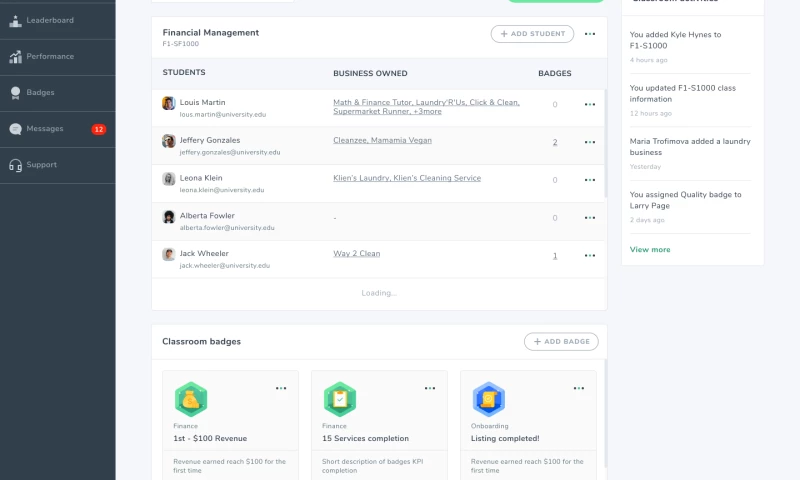The height and width of the screenshot is (480, 800).
Task: Click View more in activities panel
Action: [650, 249]
